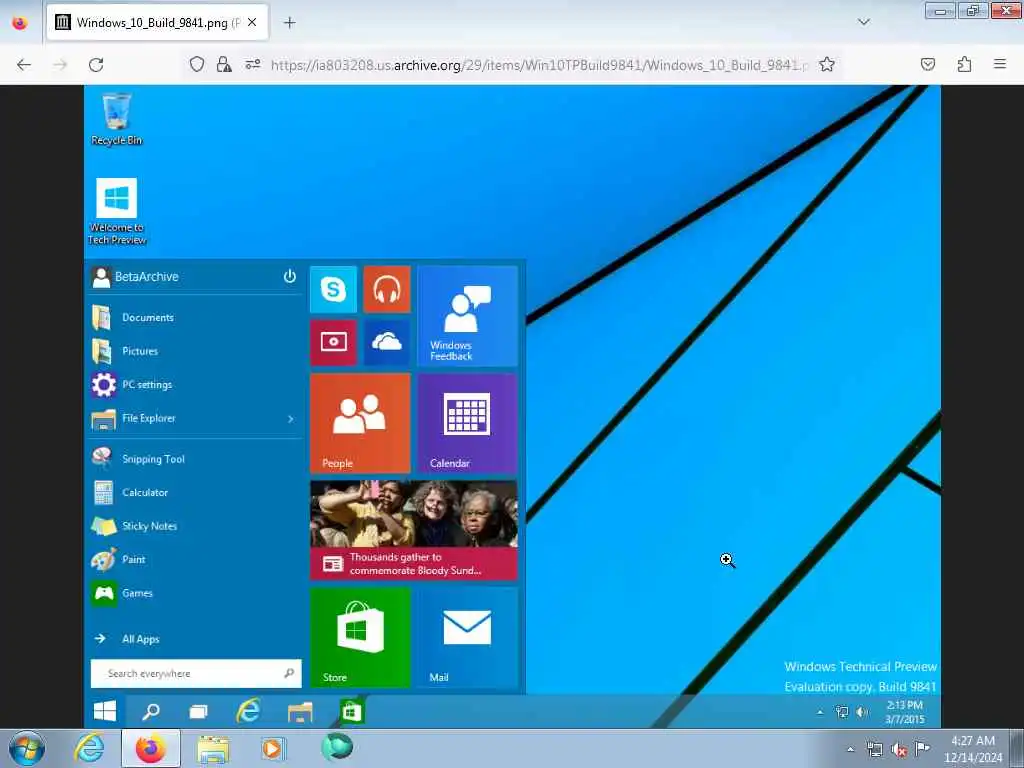1024x768 pixels.
Task: Click the Calendar tile
Action: (468, 423)
